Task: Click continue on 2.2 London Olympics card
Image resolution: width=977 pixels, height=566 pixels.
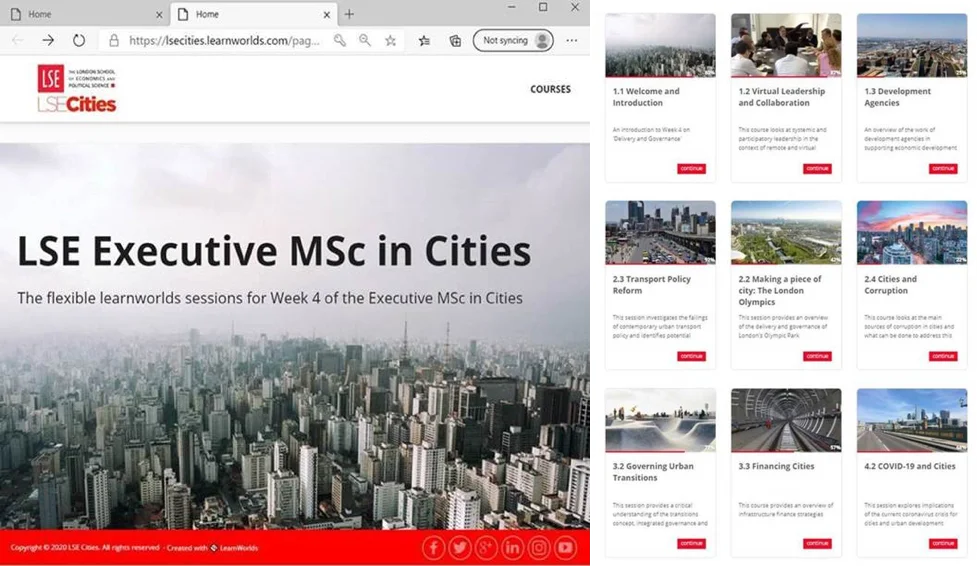Action: [x=817, y=356]
